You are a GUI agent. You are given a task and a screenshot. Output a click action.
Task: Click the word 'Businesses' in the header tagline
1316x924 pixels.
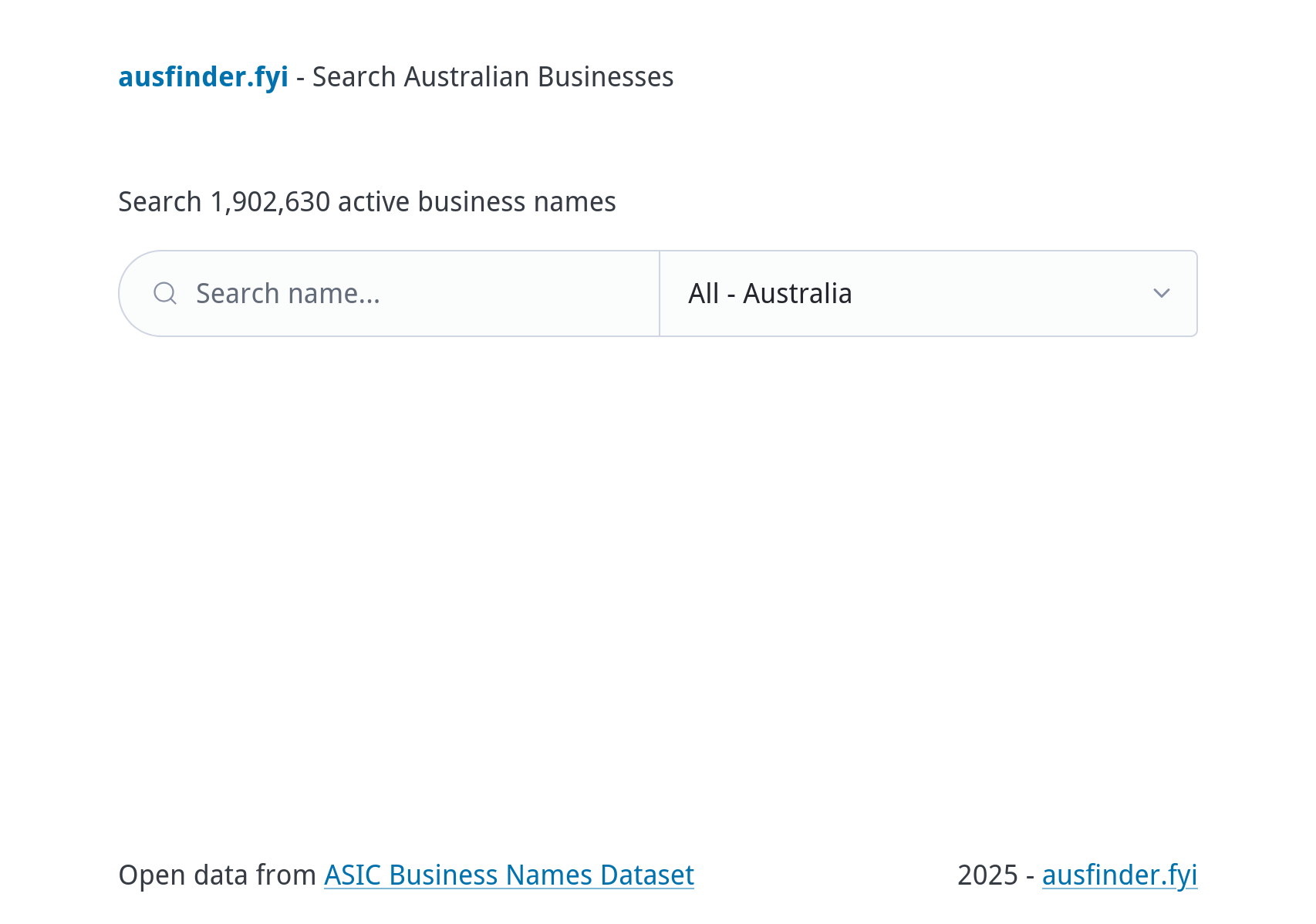click(605, 77)
